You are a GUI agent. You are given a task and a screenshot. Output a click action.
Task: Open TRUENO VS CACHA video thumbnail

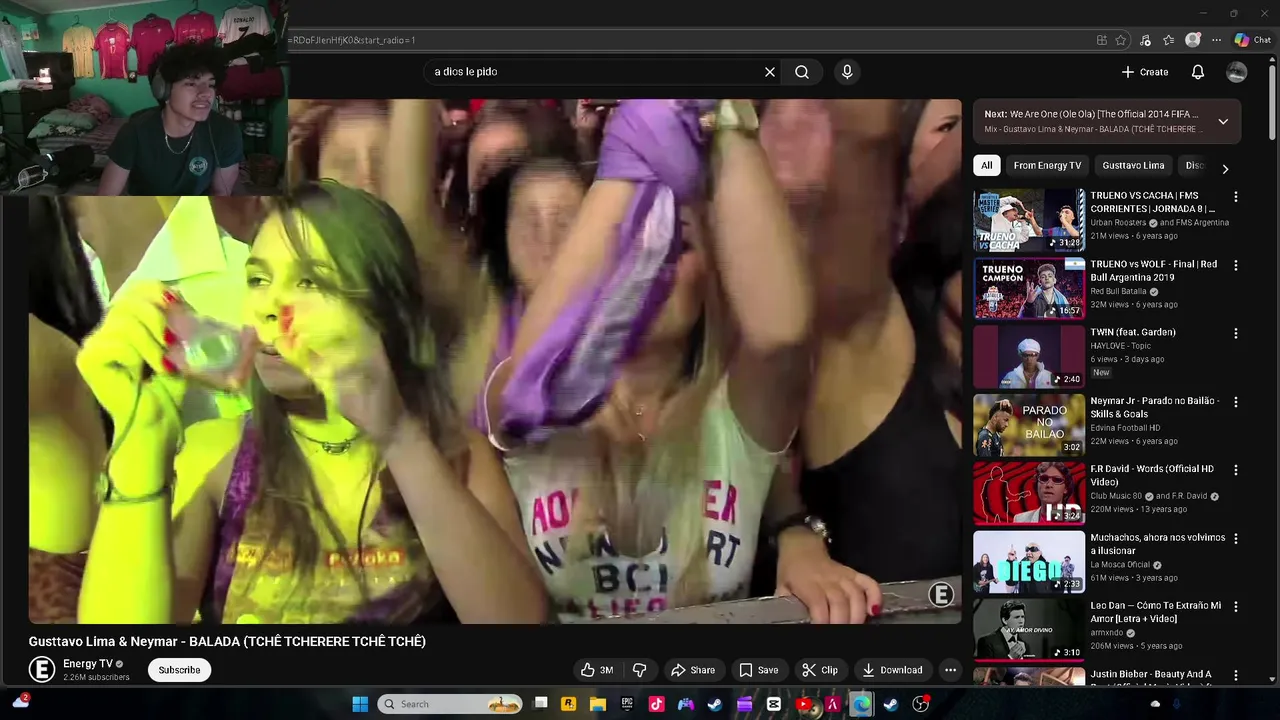click(x=1029, y=219)
